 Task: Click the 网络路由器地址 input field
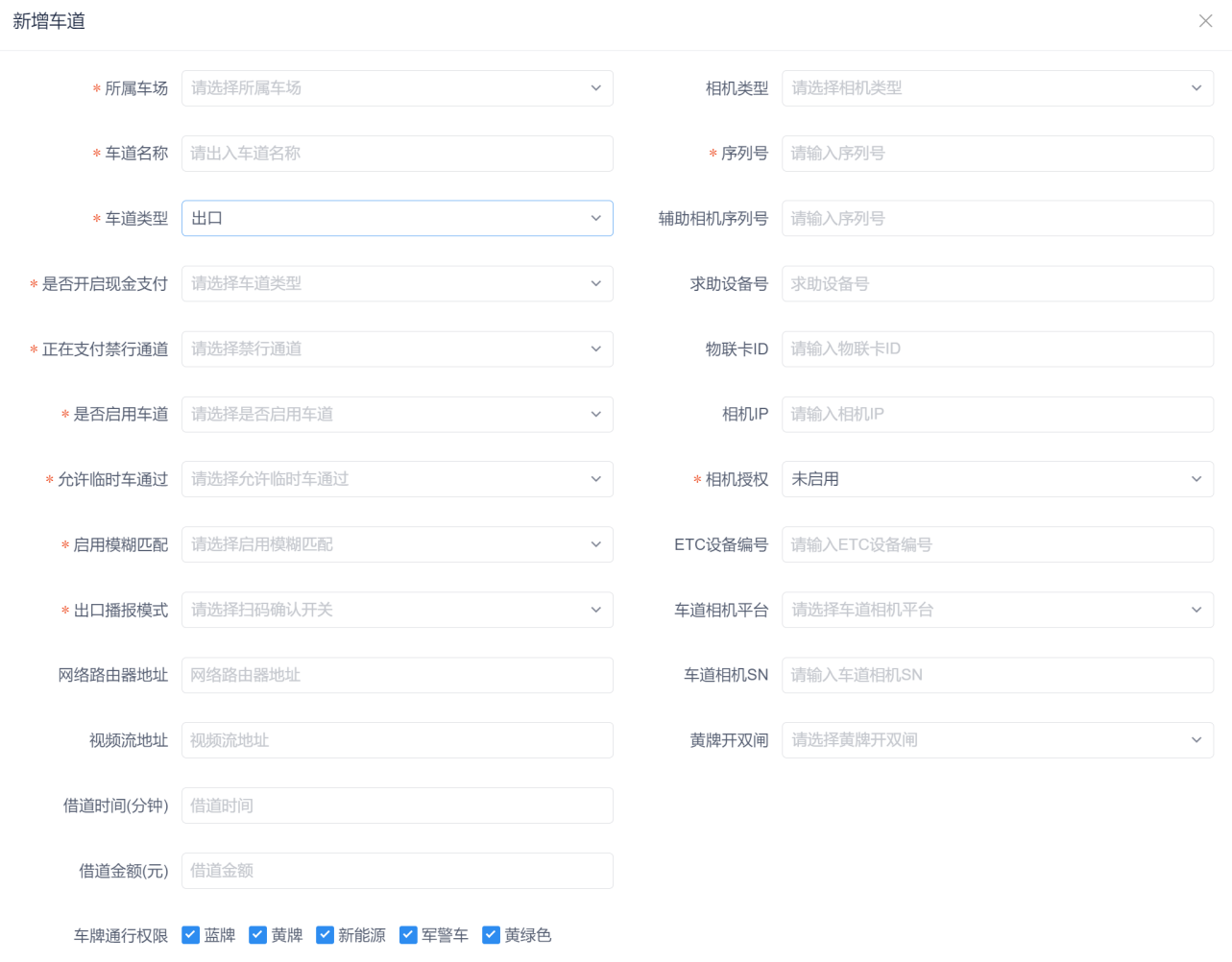tap(398, 675)
